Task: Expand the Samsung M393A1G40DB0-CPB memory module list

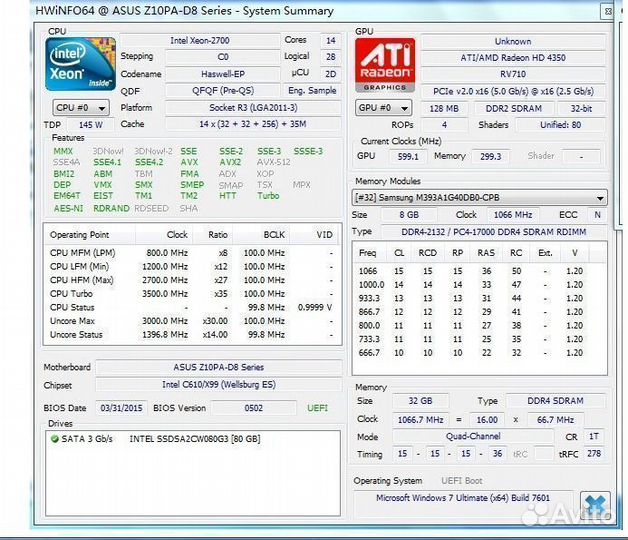Action: click(600, 198)
